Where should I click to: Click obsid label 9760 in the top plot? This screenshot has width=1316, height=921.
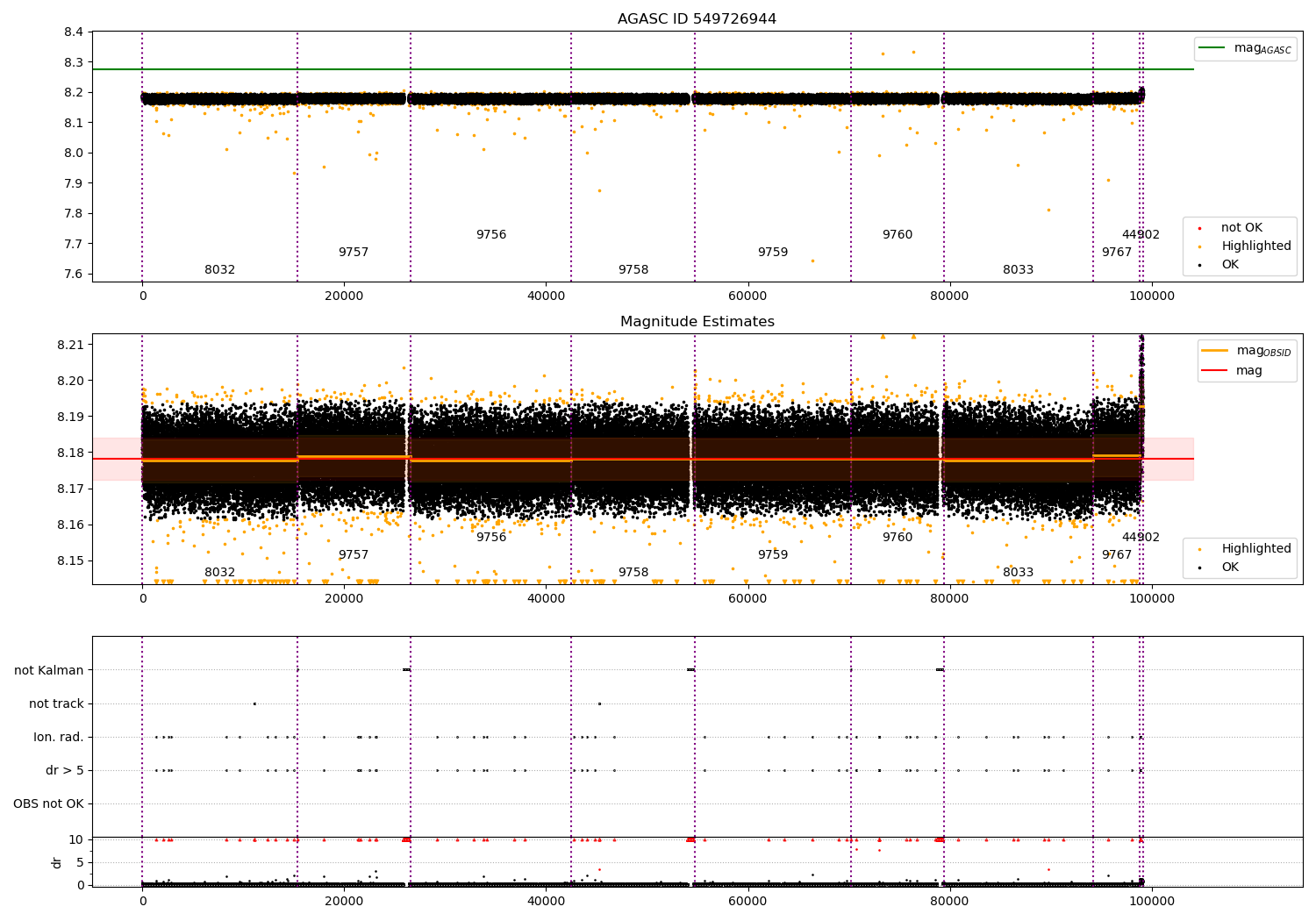(x=898, y=235)
